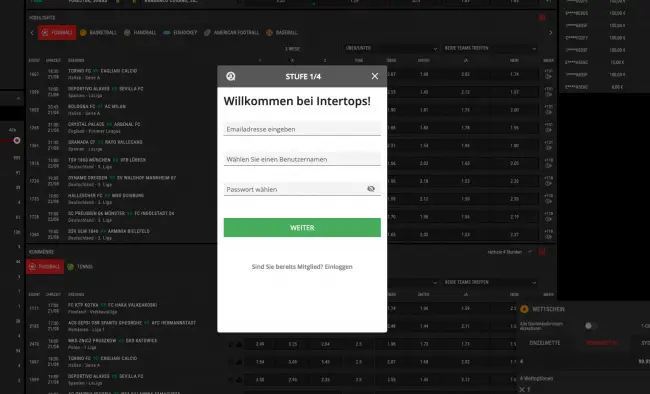
Task: Click the green Weiter button
Action: point(302,228)
